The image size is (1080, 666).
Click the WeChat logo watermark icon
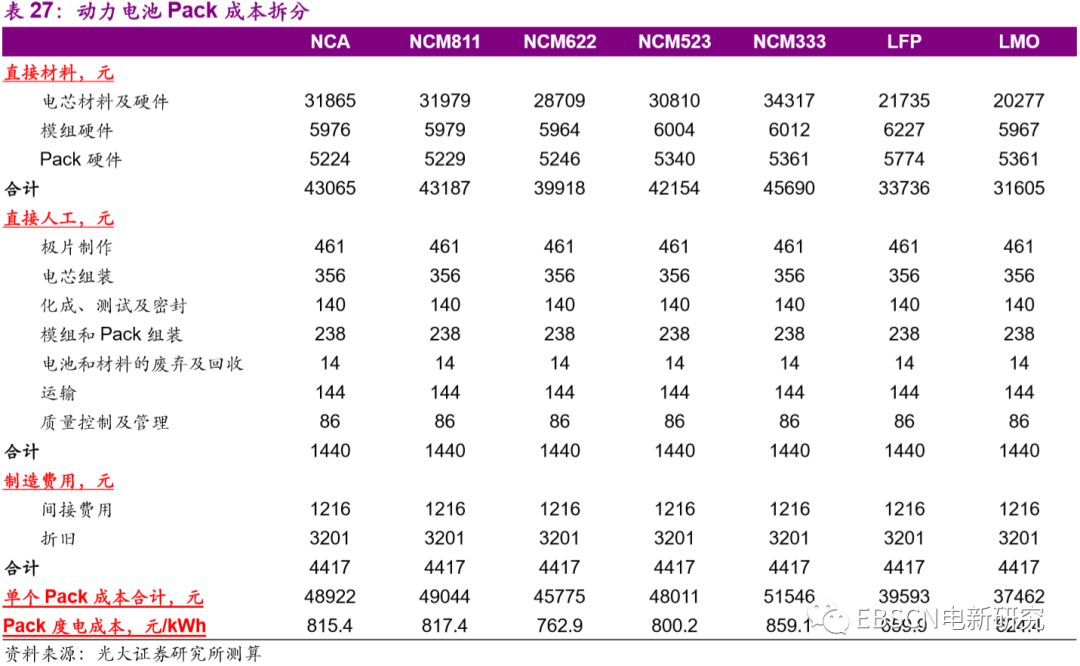pyautogui.click(x=830, y=618)
